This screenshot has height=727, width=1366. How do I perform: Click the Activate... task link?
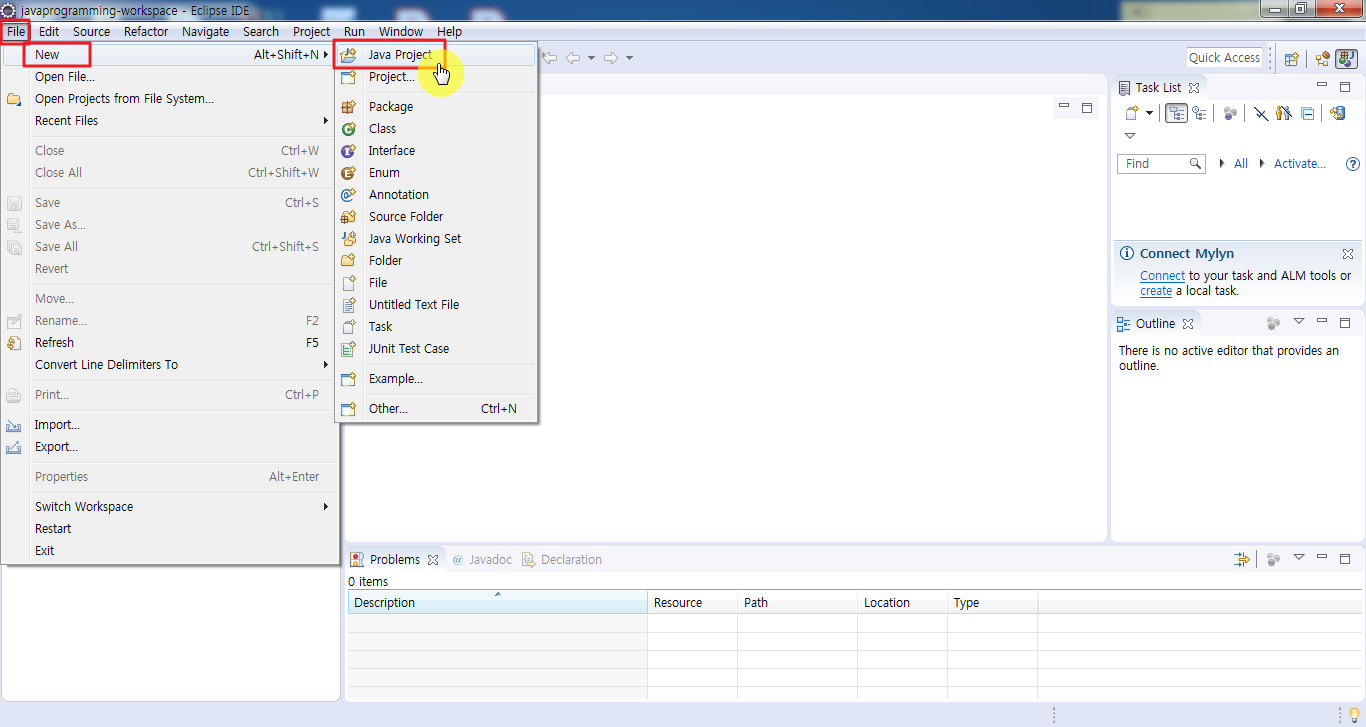[x=1300, y=164]
